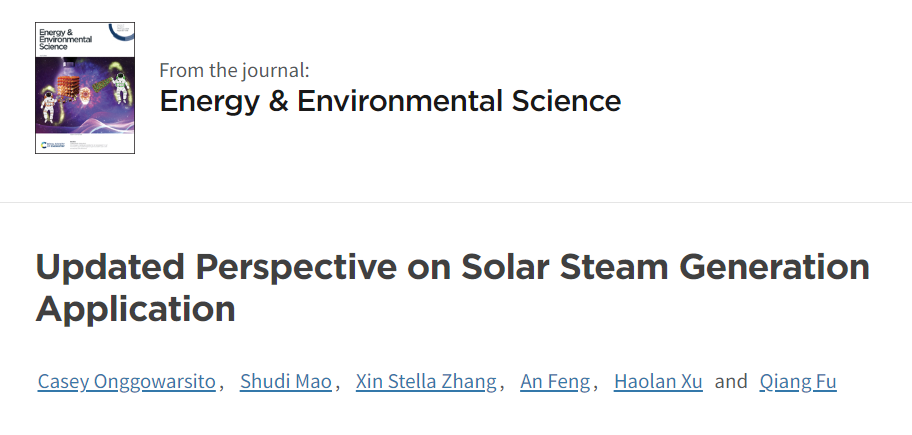Open author Casey Onggowarsito's profile link
Viewport: 912px width, 435px height.
click(x=127, y=381)
